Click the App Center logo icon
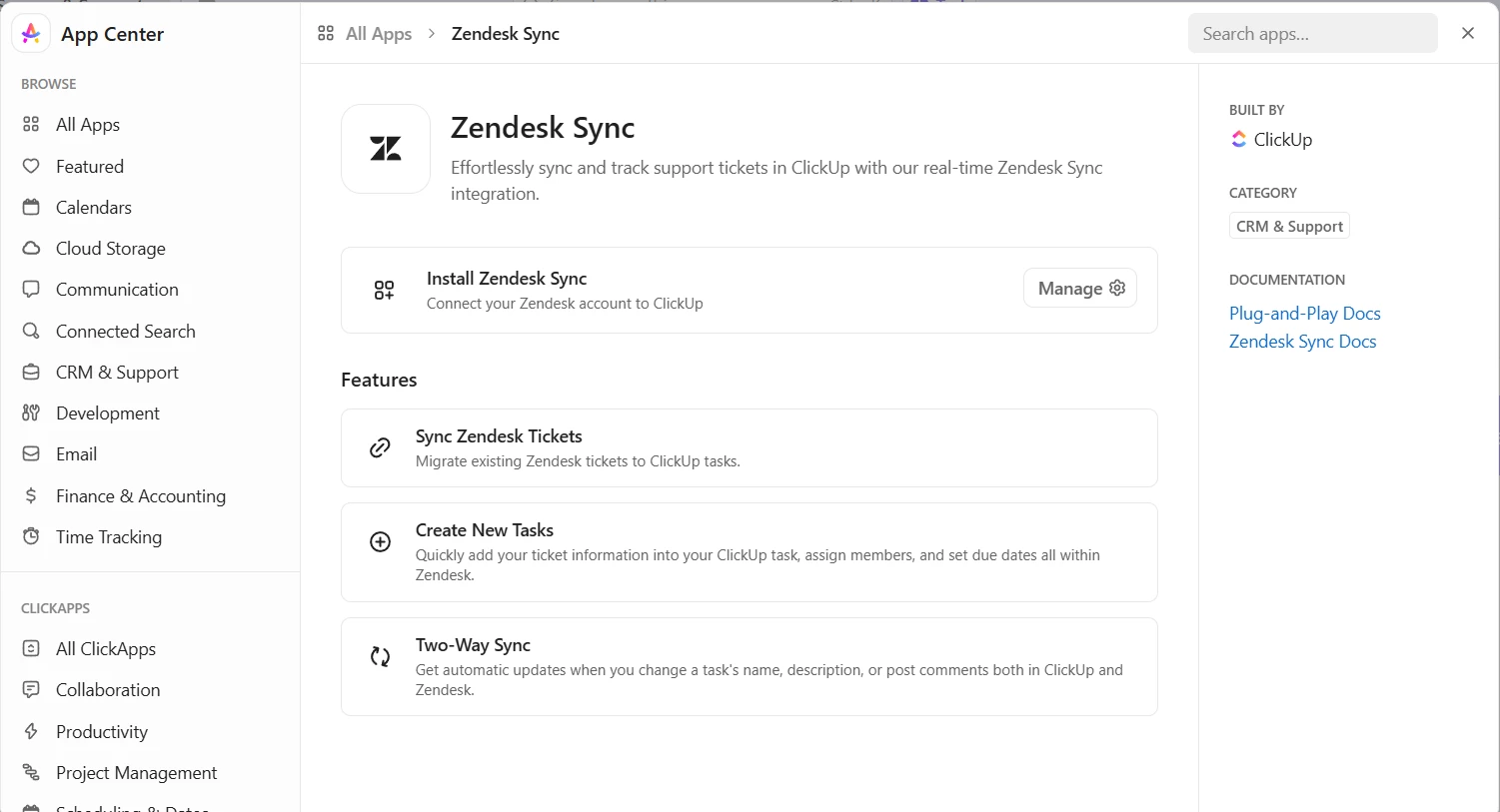This screenshot has width=1500, height=812. [x=31, y=34]
